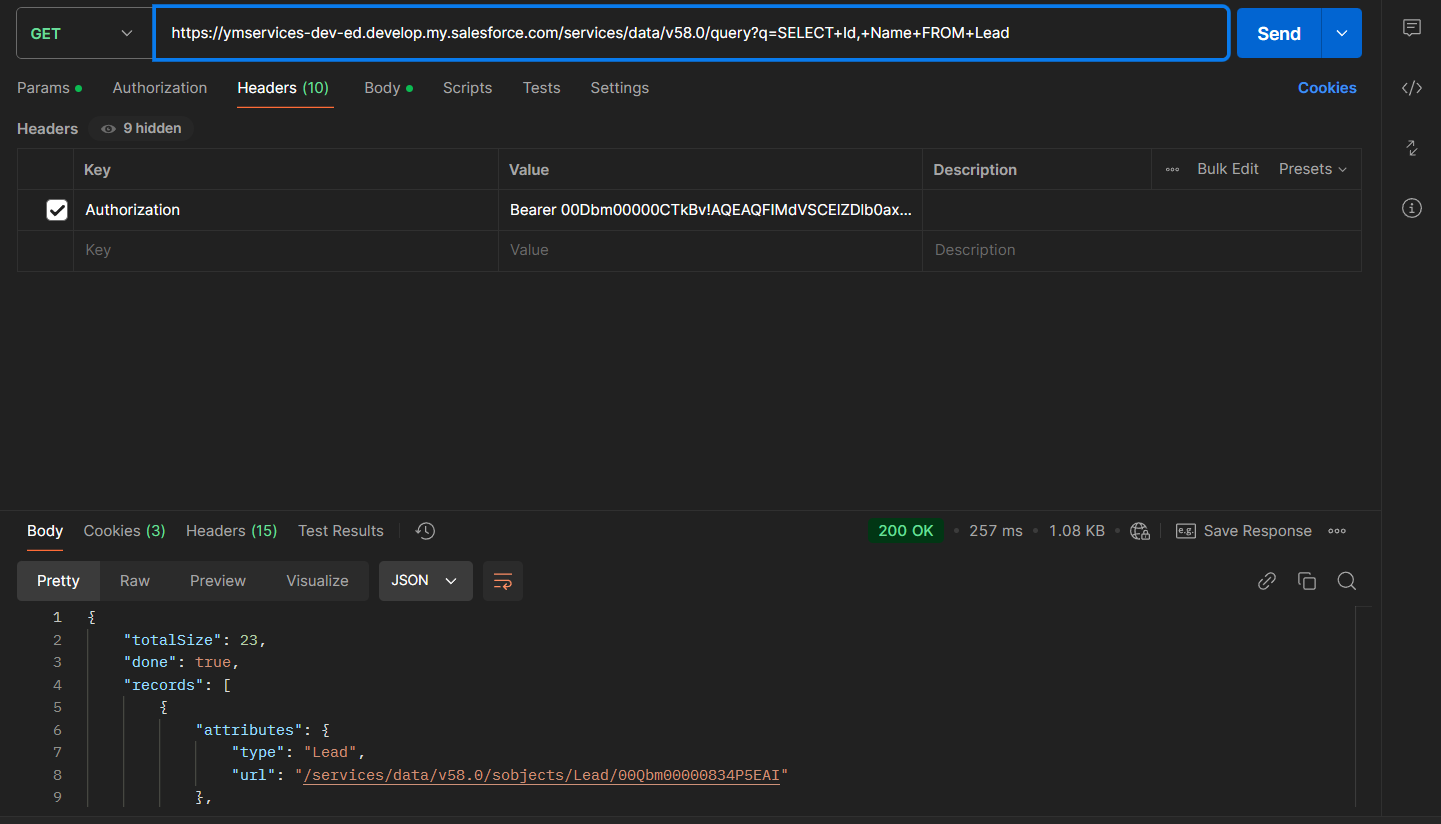Switch to Visualize view
Screen dimensions: 1441x824
click(317, 581)
